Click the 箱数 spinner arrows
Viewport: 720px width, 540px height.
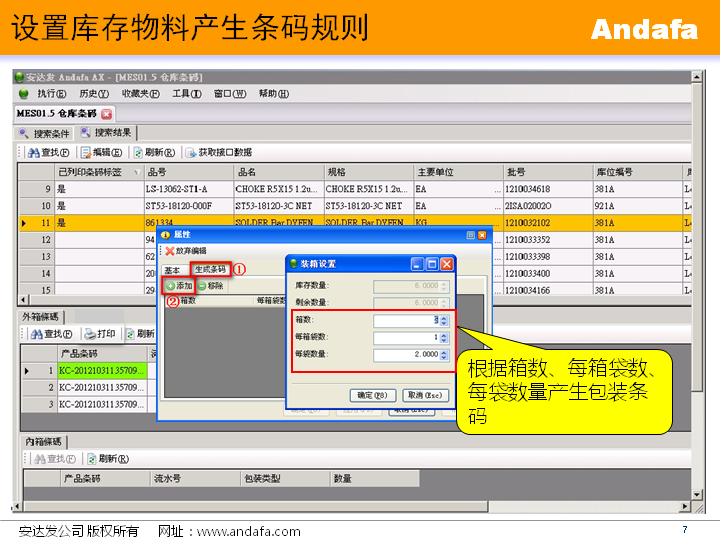(x=445, y=320)
